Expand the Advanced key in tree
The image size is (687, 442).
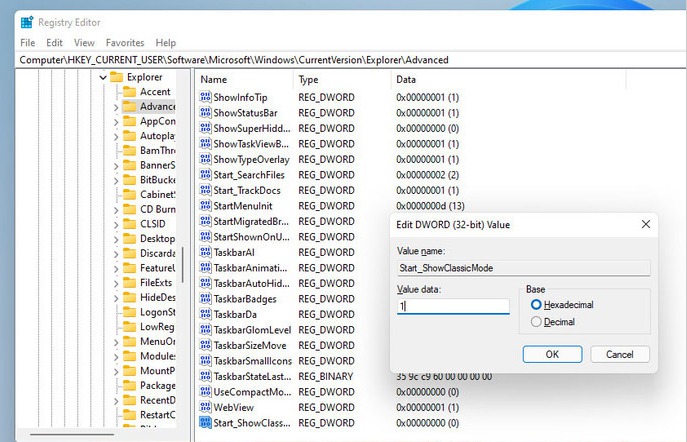click(116, 107)
